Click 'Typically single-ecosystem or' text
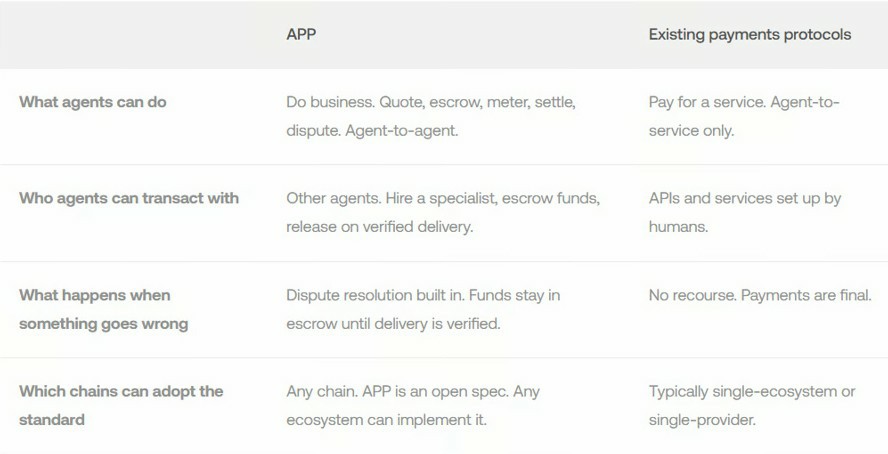888x454 pixels. pos(752,391)
